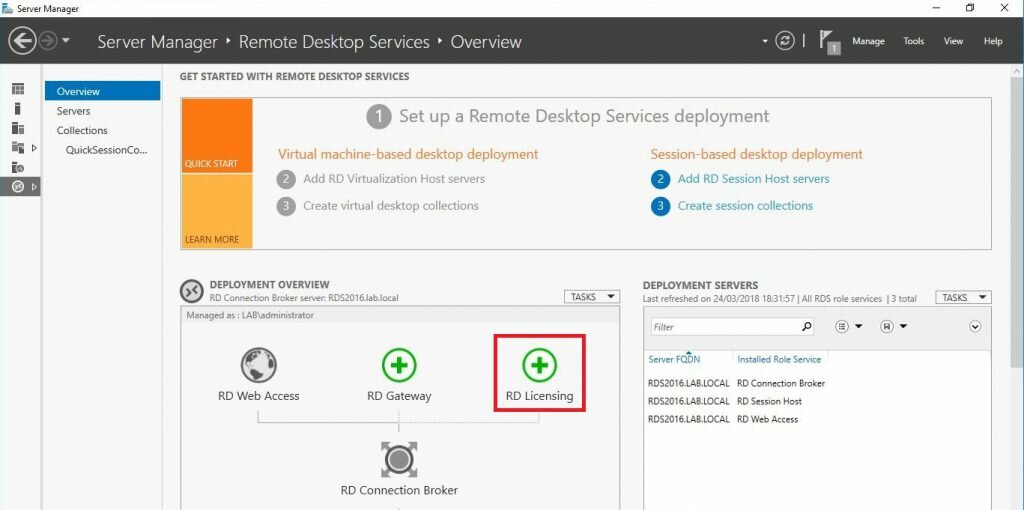Open the notifications flag icon
The image size is (1024, 510).
pos(829,41)
